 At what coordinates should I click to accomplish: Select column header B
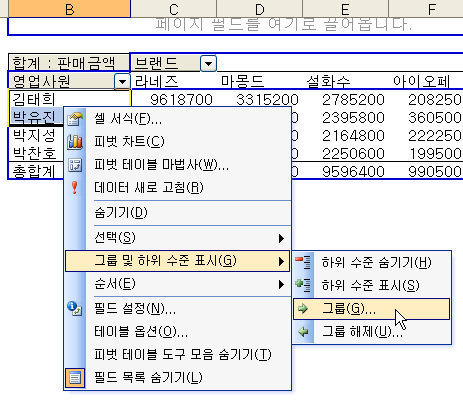coord(69,9)
